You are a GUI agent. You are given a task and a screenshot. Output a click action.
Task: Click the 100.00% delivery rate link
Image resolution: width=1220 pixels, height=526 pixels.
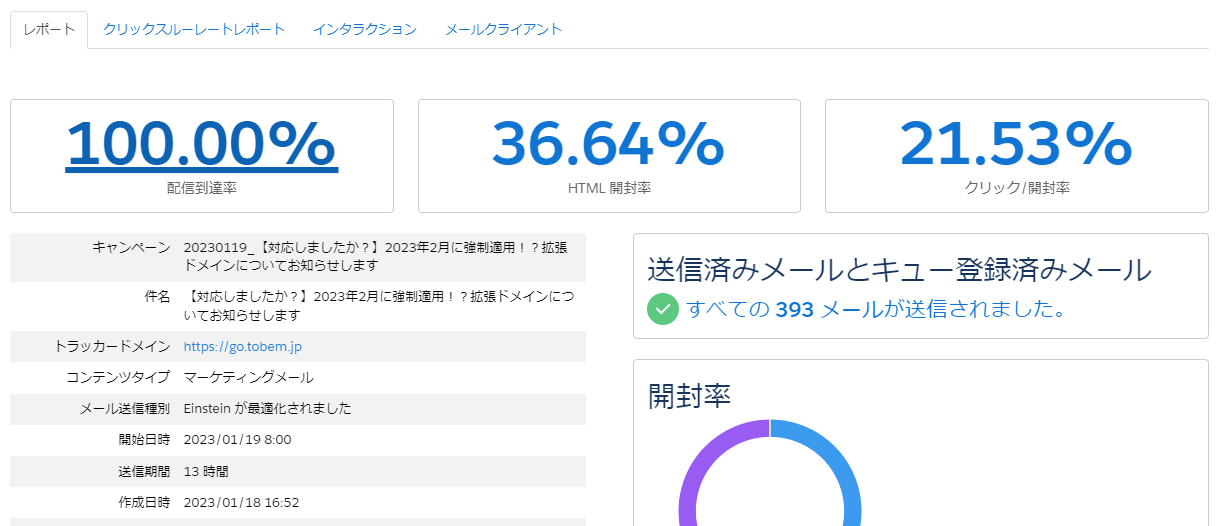201,144
